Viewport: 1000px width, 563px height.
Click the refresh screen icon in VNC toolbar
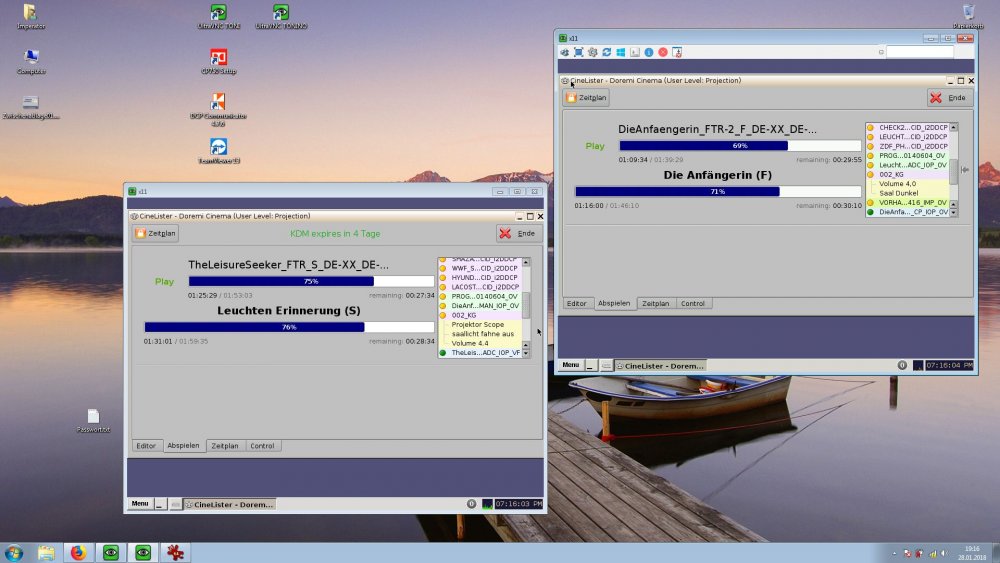point(606,52)
